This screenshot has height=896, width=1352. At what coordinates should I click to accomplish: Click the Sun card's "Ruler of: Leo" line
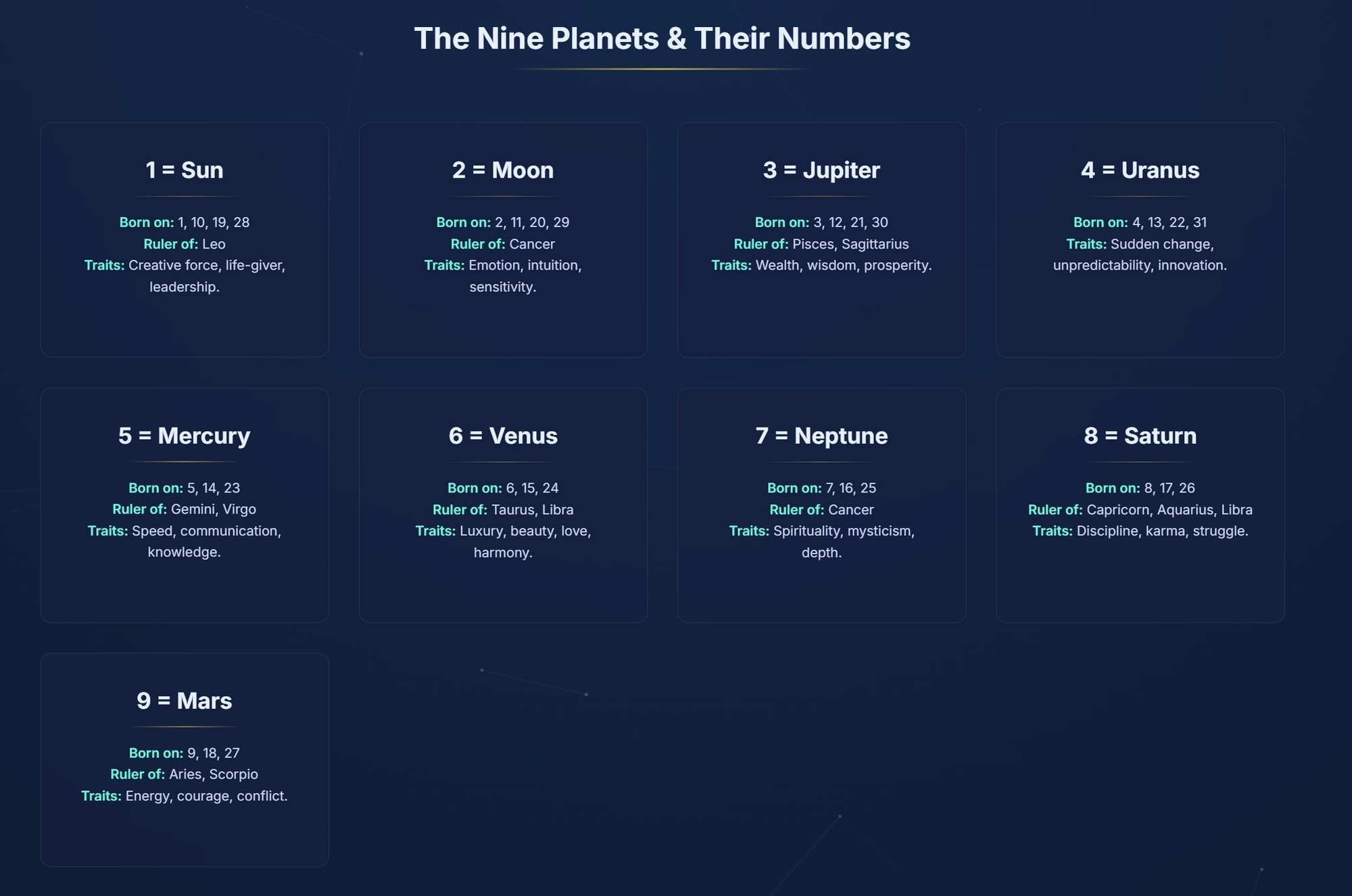tap(185, 244)
